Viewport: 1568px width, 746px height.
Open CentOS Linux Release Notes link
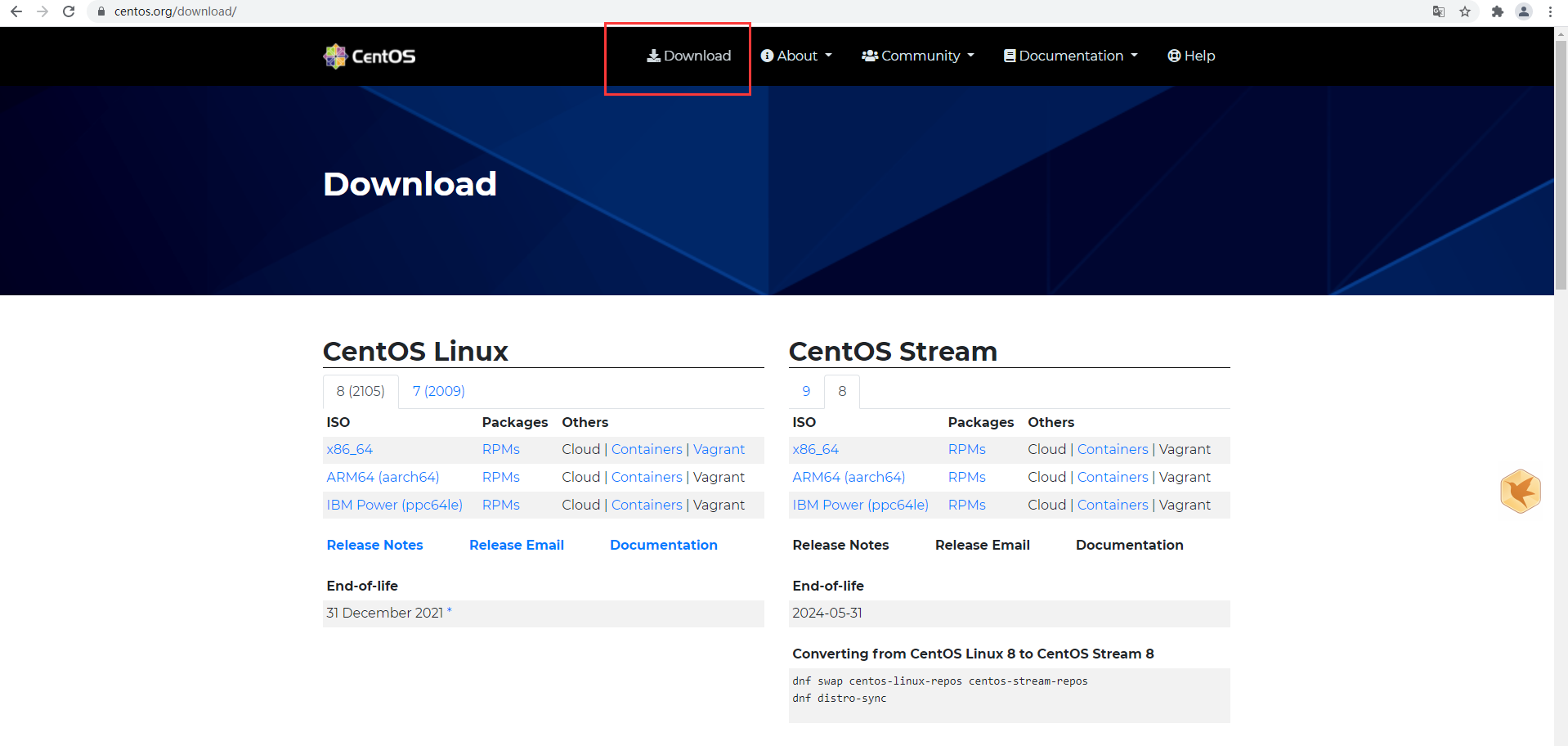(x=375, y=545)
